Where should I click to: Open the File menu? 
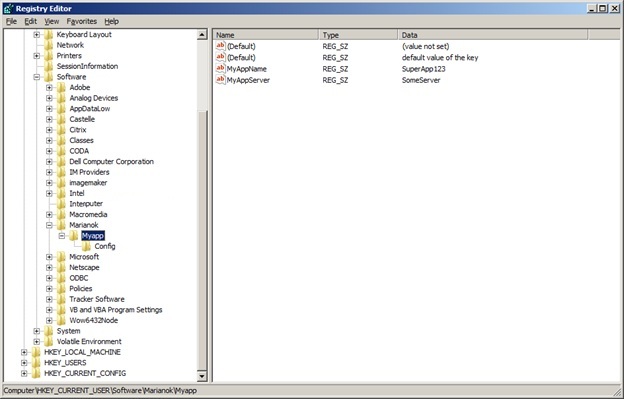click(x=11, y=21)
